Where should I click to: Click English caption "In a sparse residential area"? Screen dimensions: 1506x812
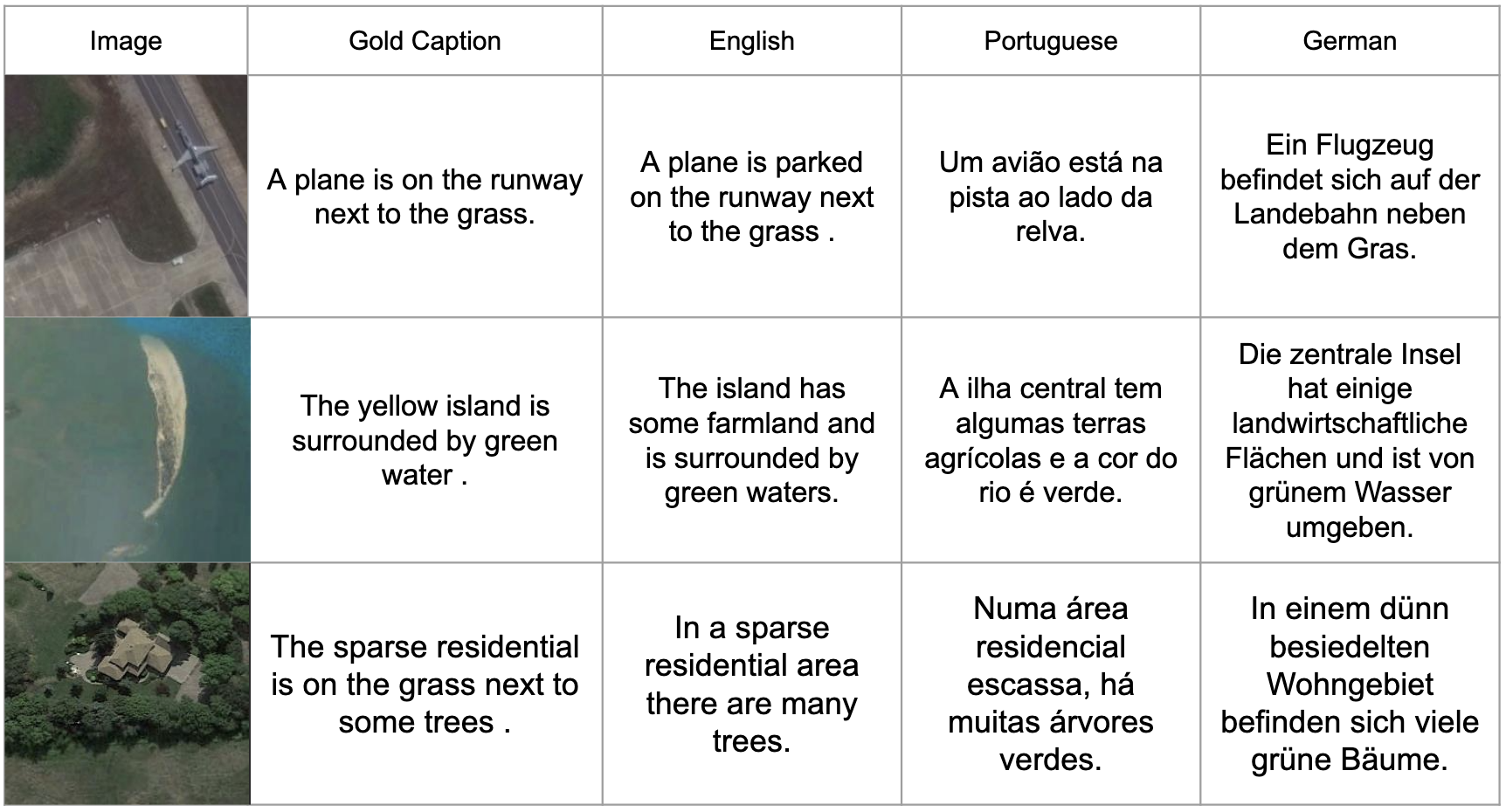751,684
